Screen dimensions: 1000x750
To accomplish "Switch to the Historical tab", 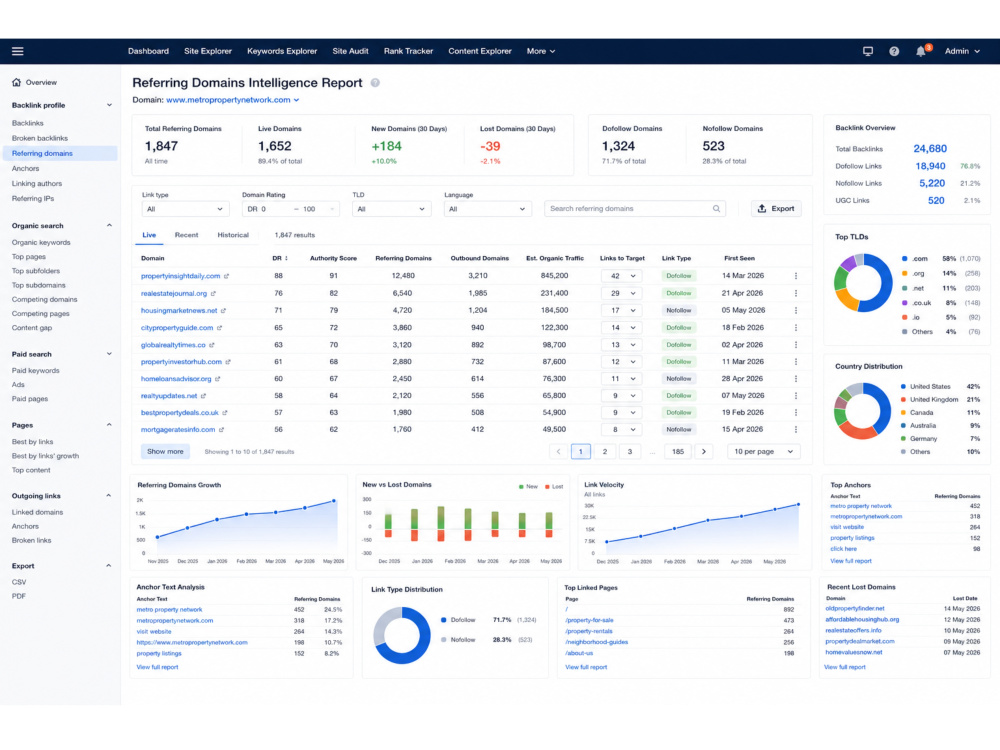I will pyautogui.click(x=233, y=235).
